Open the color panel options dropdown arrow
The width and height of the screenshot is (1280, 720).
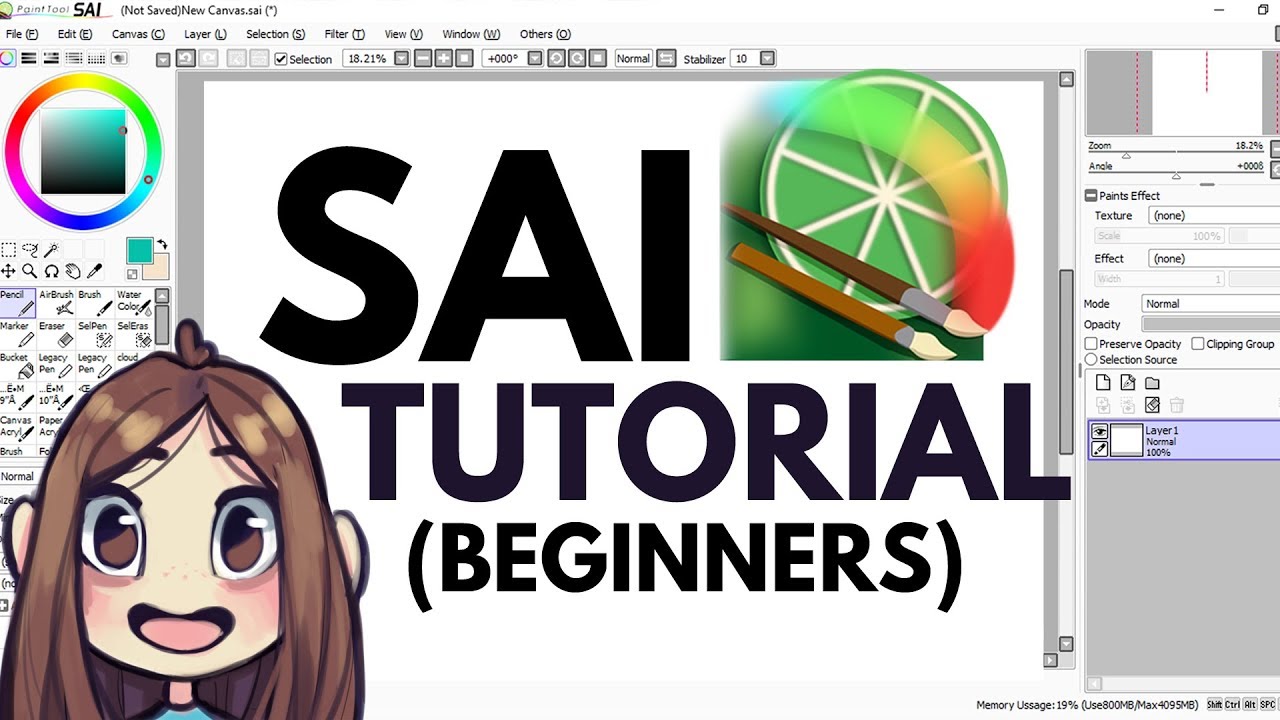[x=163, y=60]
